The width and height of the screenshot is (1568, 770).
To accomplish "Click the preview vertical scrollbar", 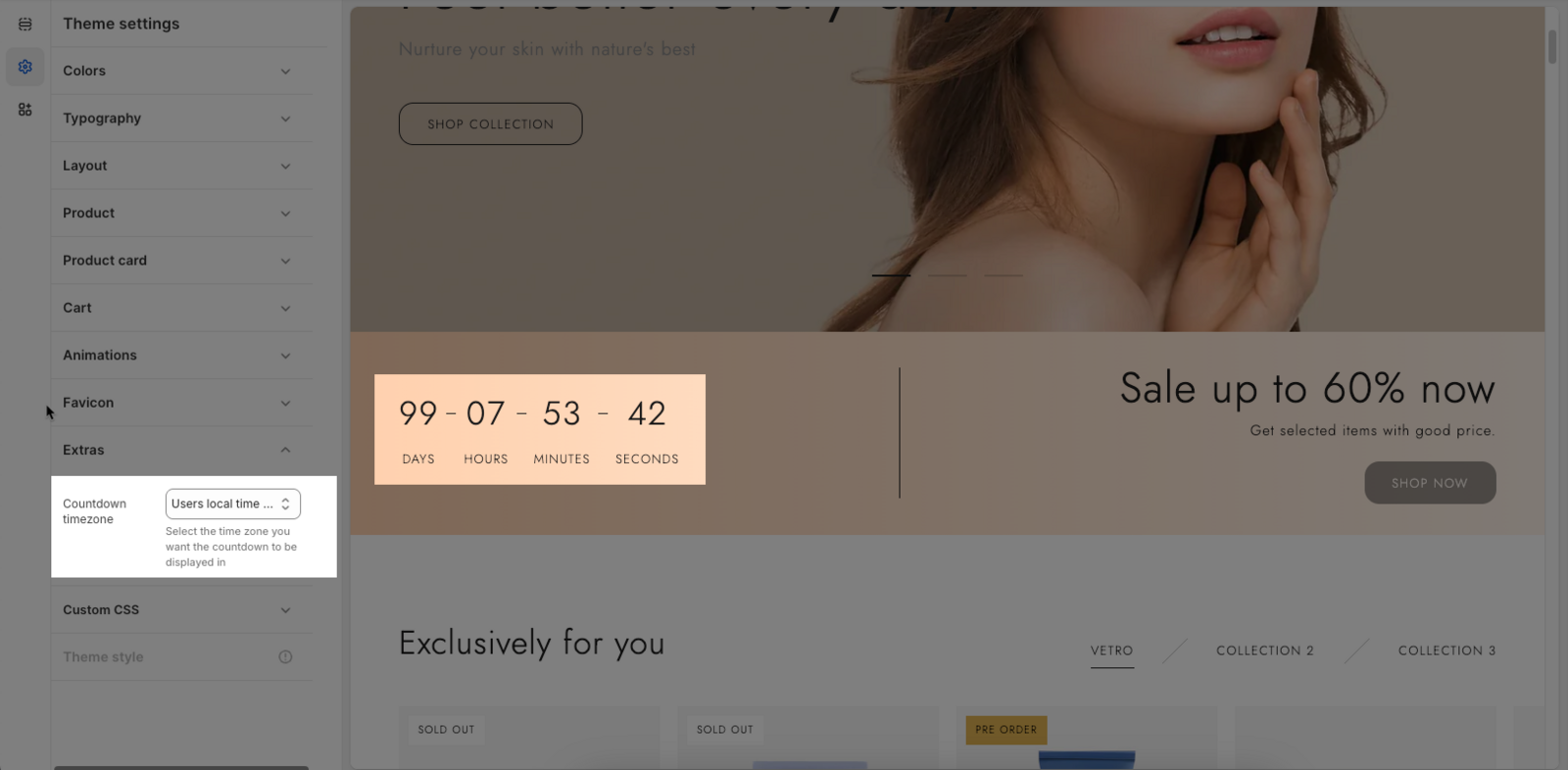I will [x=1552, y=47].
